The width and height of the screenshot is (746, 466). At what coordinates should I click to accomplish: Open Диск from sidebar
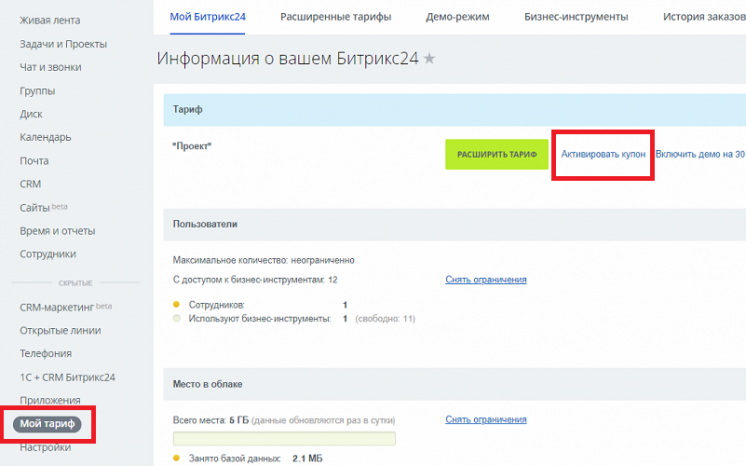click(31, 114)
